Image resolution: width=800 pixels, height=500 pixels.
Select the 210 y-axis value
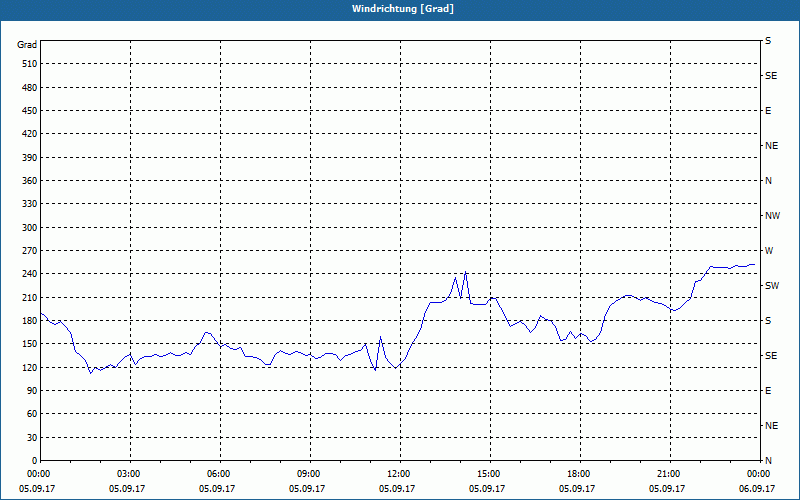pos(30,297)
